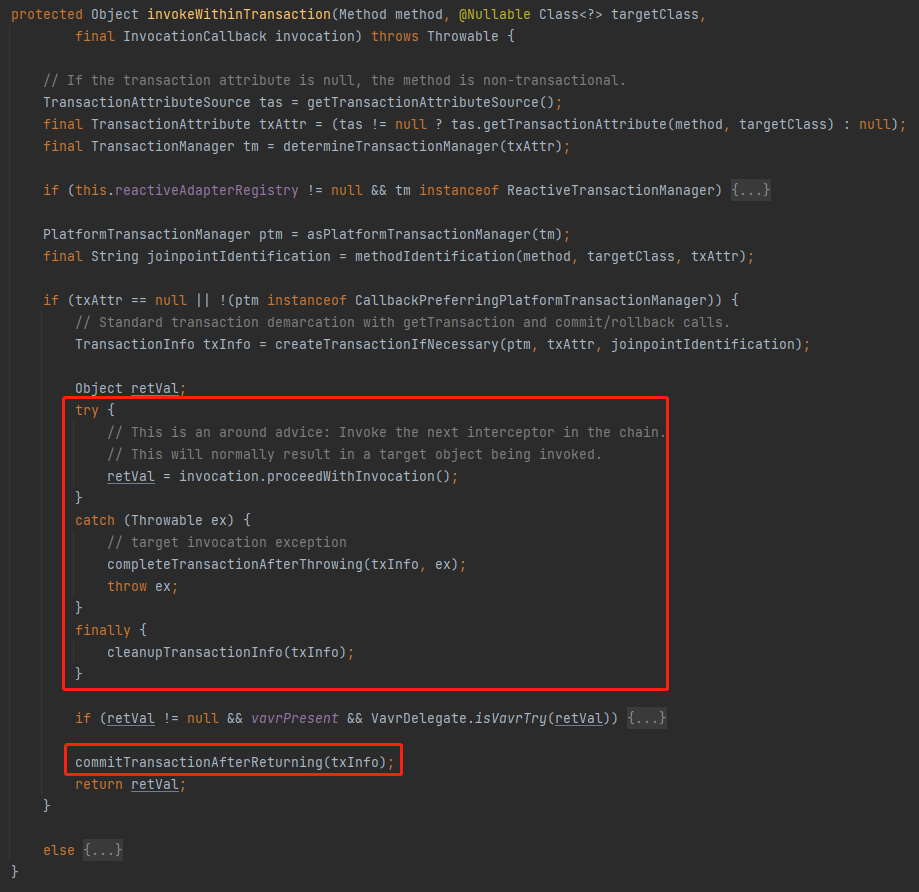Image resolution: width=919 pixels, height=892 pixels.
Task: Click 'final InvocationCallback invocation' parameter
Action: (x=215, y=37)
